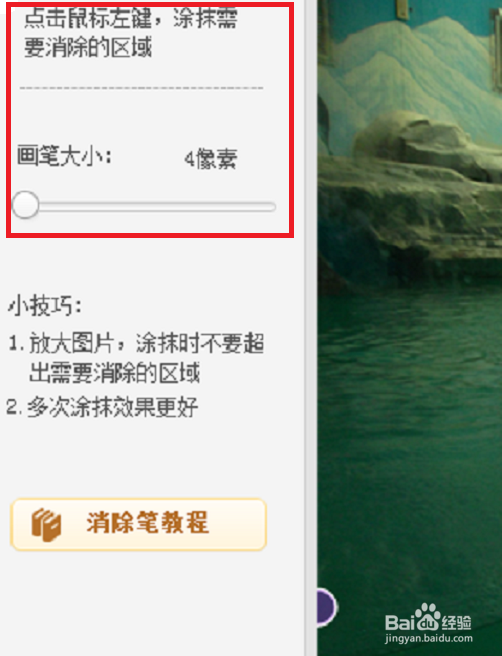This screenshot has width=502, height=656.
Task: Click the purple circle at image bottom
Action: click(327, 607)
